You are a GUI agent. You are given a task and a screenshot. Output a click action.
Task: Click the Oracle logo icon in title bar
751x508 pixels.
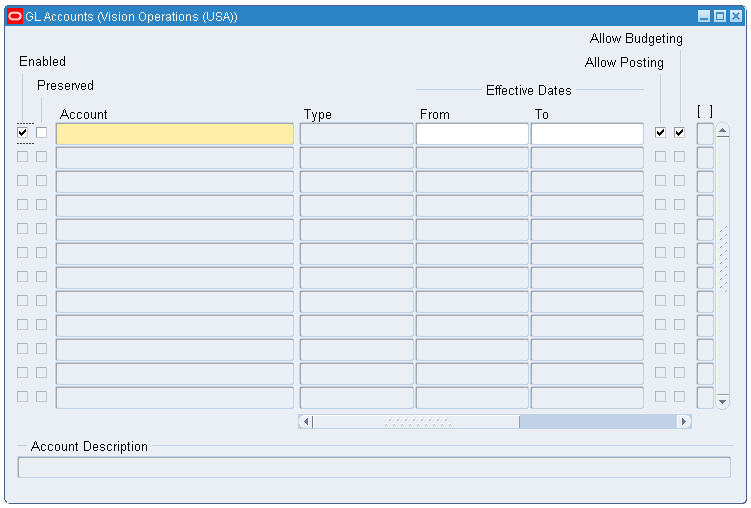point(15,17)
